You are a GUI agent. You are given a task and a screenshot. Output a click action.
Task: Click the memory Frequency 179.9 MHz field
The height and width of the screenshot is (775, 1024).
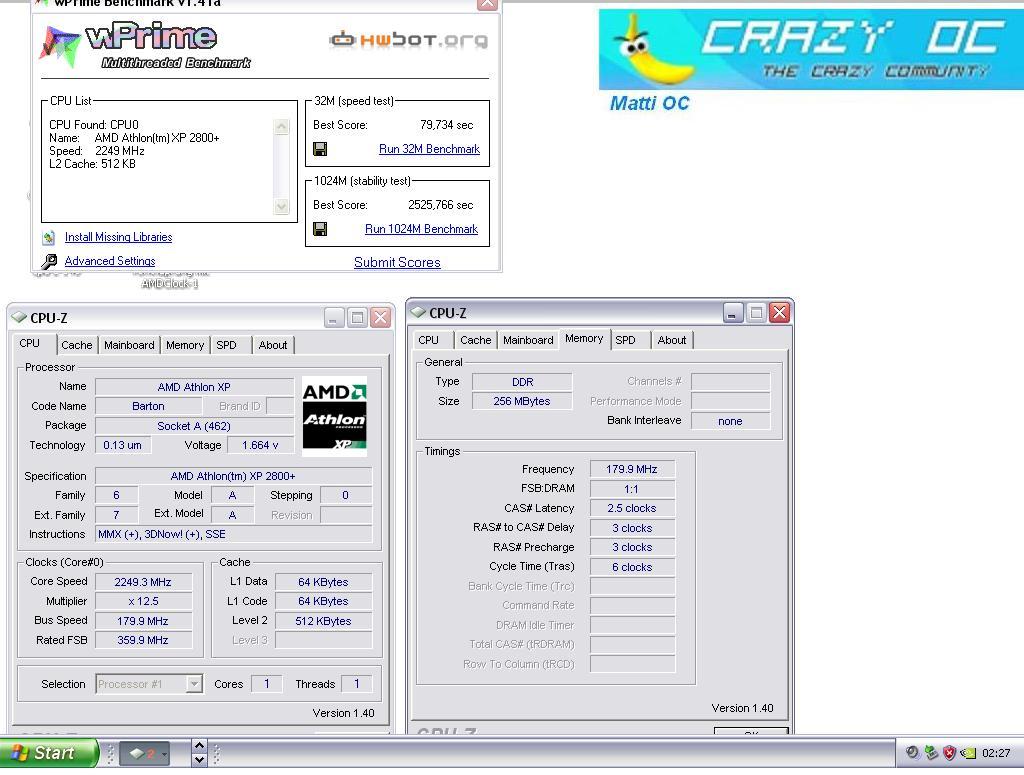[632, 469]
